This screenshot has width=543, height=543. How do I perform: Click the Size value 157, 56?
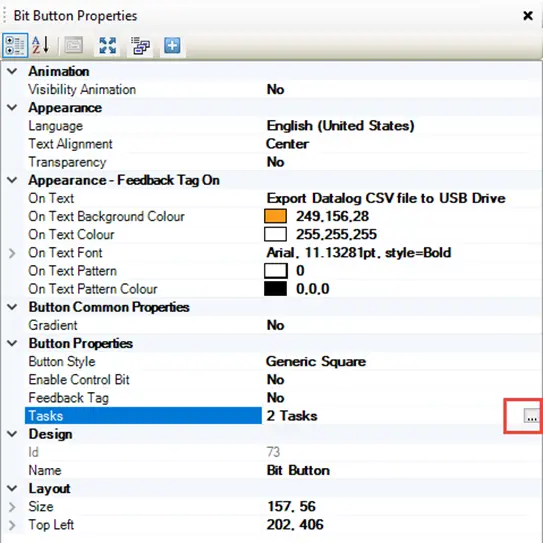(291, 507)
